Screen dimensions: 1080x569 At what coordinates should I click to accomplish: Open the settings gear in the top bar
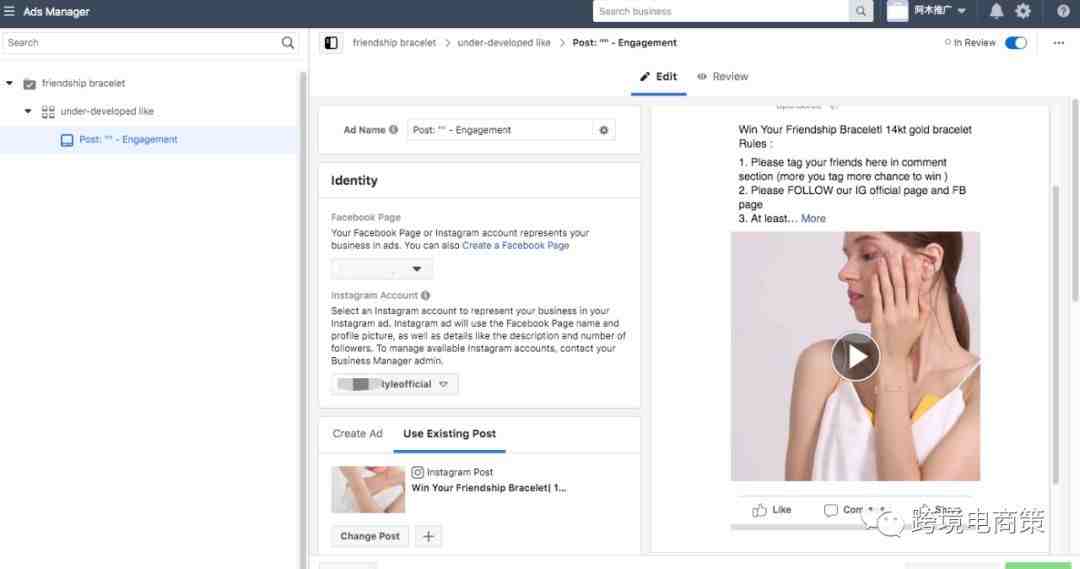click(x=1023, y=11)
